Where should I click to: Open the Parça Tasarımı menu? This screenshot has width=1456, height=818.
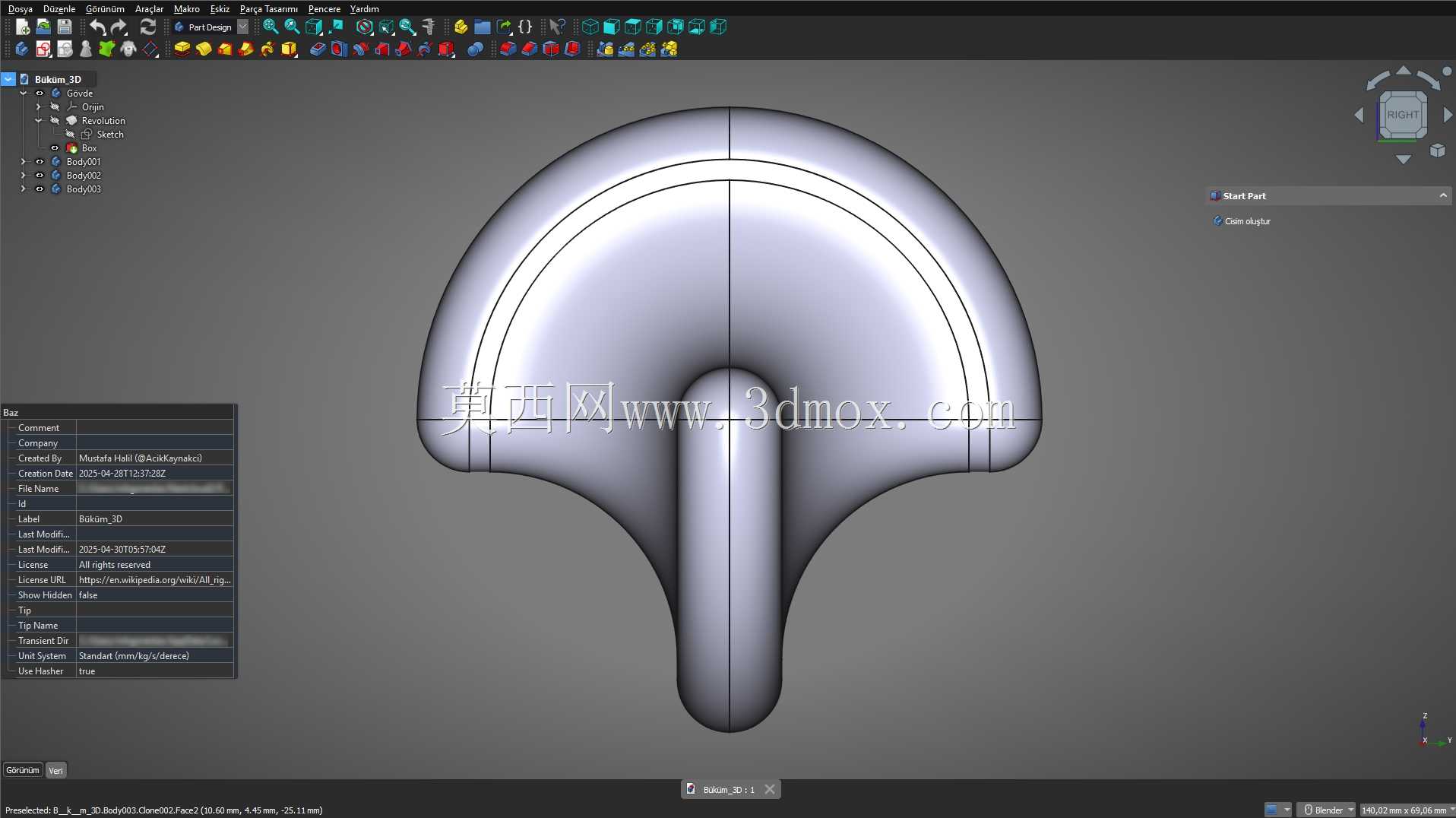click(269, 9)
